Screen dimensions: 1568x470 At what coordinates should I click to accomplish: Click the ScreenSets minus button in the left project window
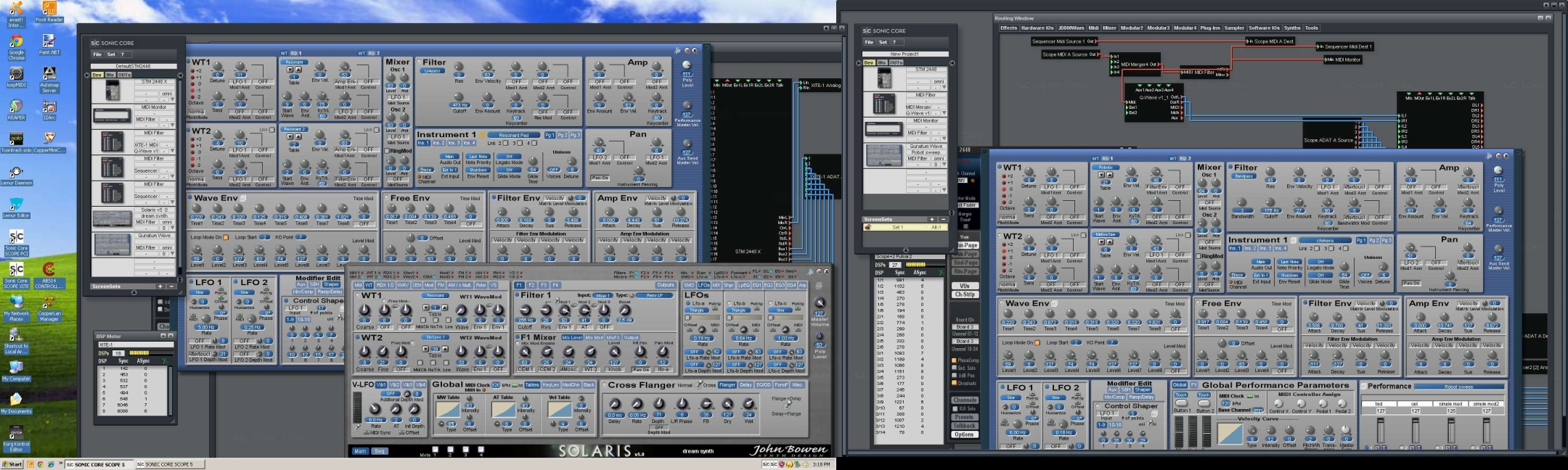[x=171, y=286]
